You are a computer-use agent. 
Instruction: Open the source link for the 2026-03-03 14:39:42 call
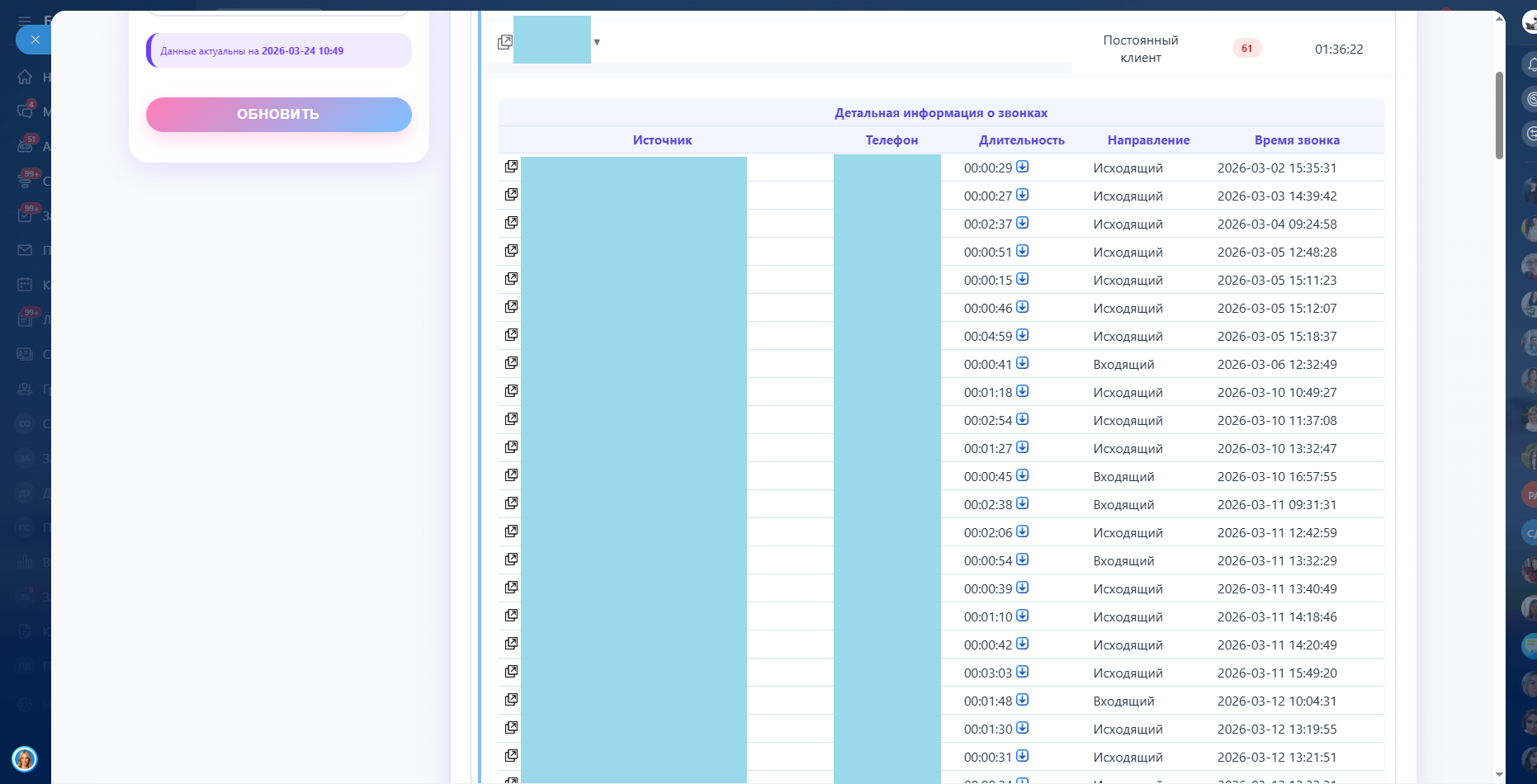(x=511, y=195)
